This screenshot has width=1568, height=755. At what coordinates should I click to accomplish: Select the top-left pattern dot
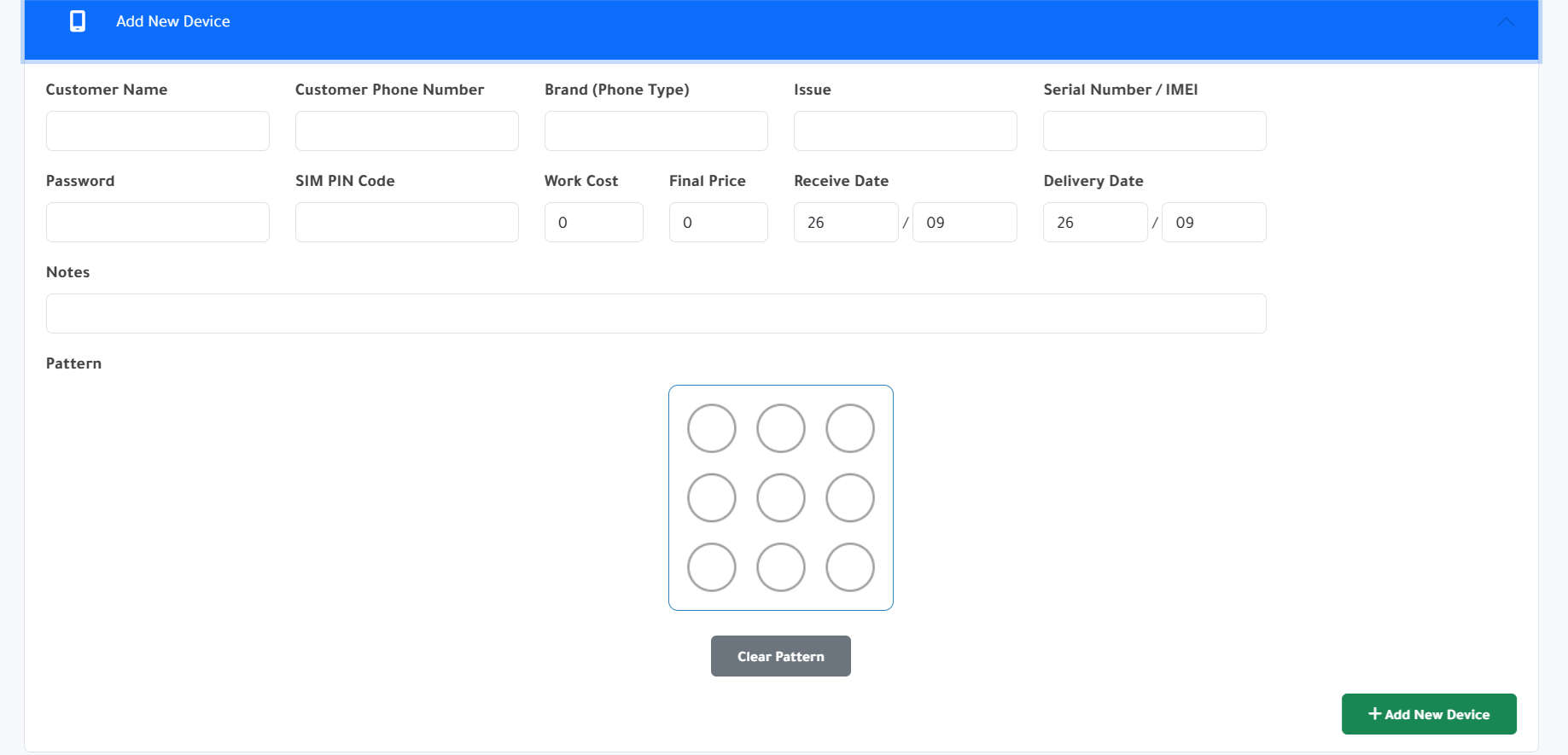click(x=711, y=428)
